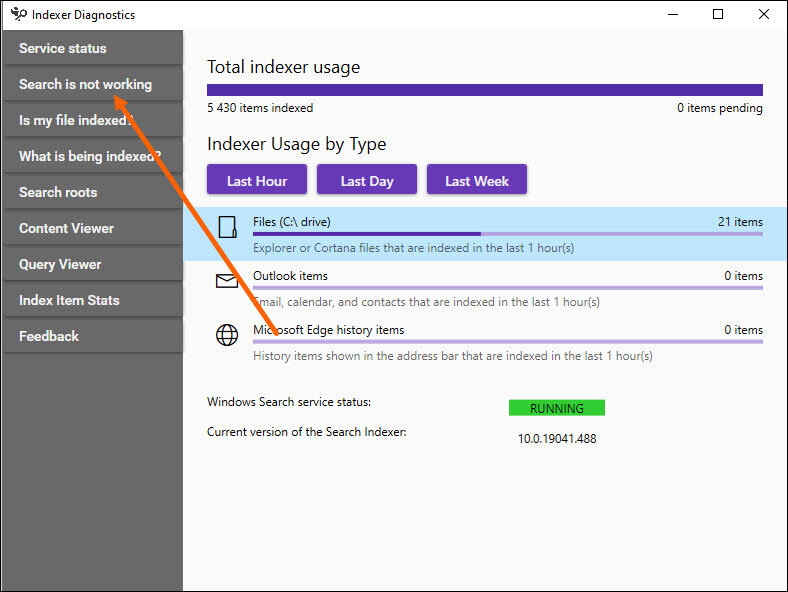Open the Service status page

coord(93,48)
